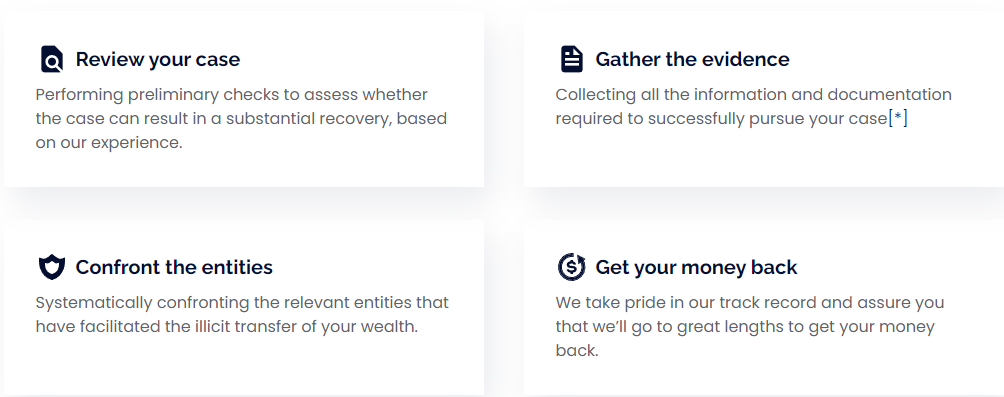Select the Get your money back heading
1004x397 pixels.
696,267
